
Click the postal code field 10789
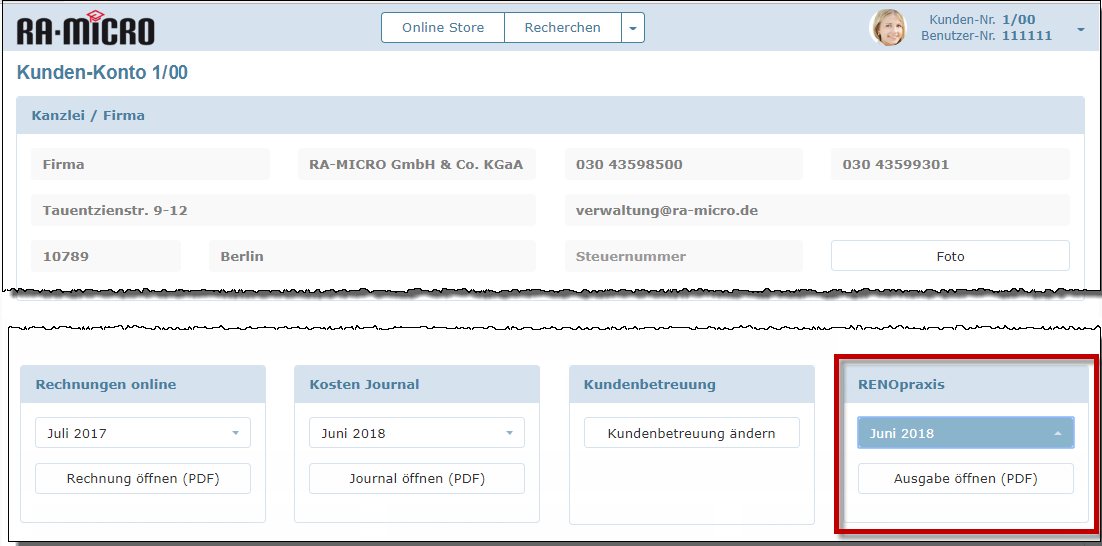pyautogui.click(x=105, y=256)
